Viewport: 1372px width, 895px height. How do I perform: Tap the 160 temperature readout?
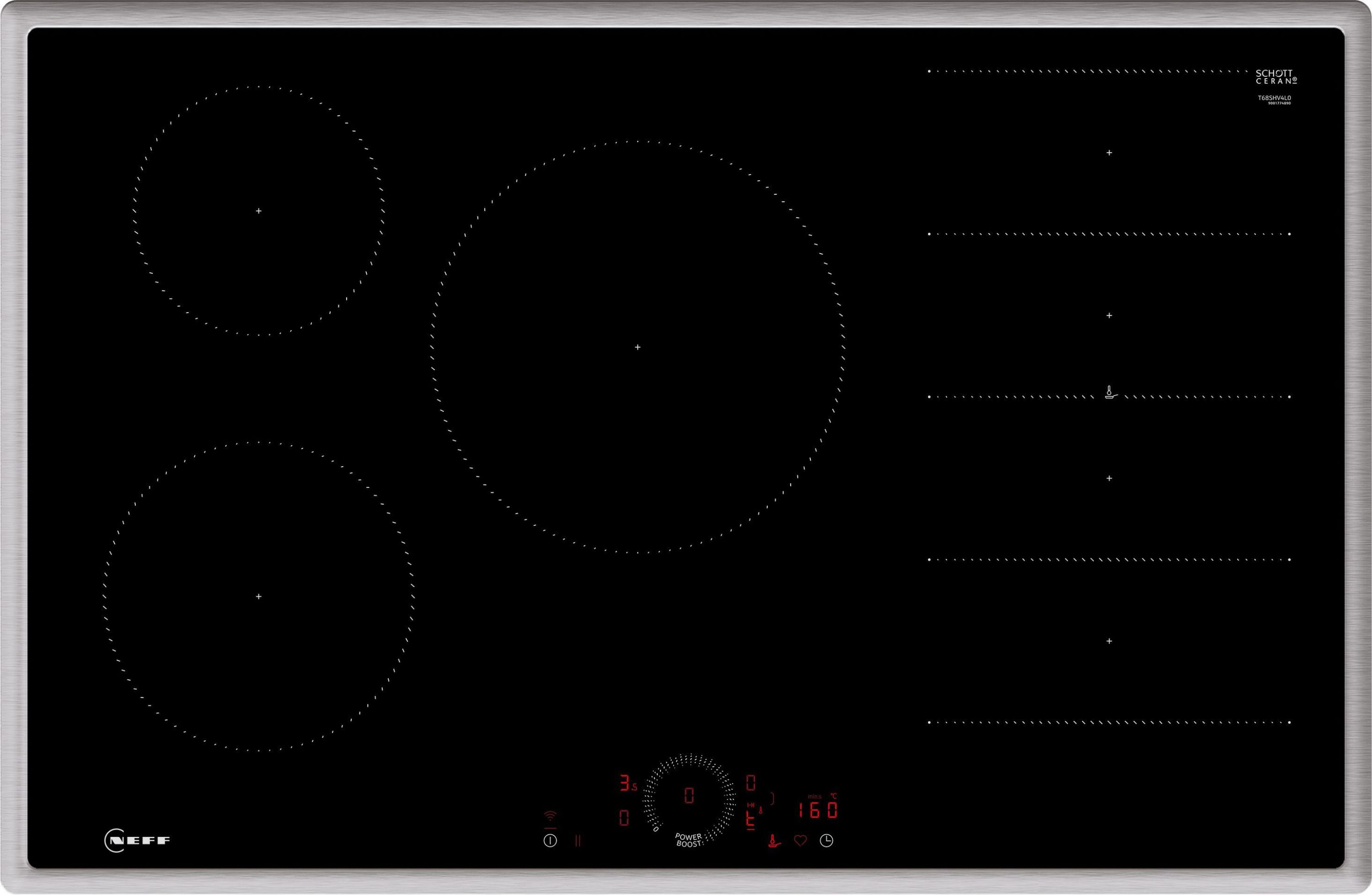tap(818, 810)
